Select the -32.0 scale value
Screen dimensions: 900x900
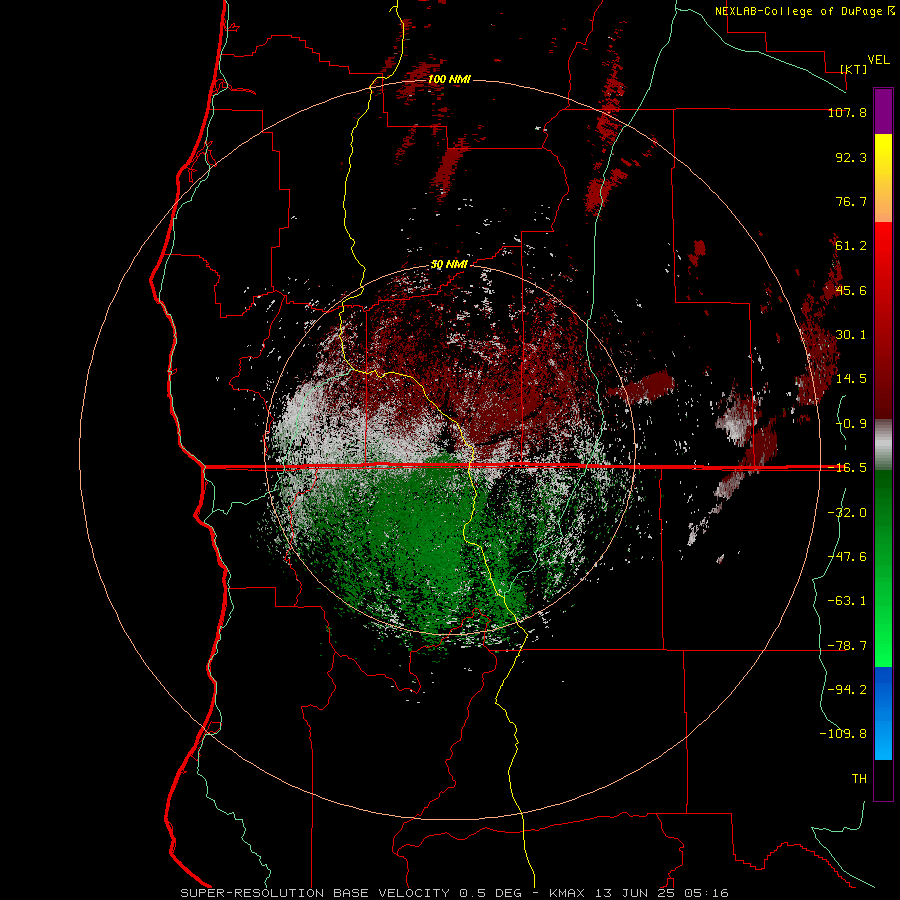click(847, 513)
